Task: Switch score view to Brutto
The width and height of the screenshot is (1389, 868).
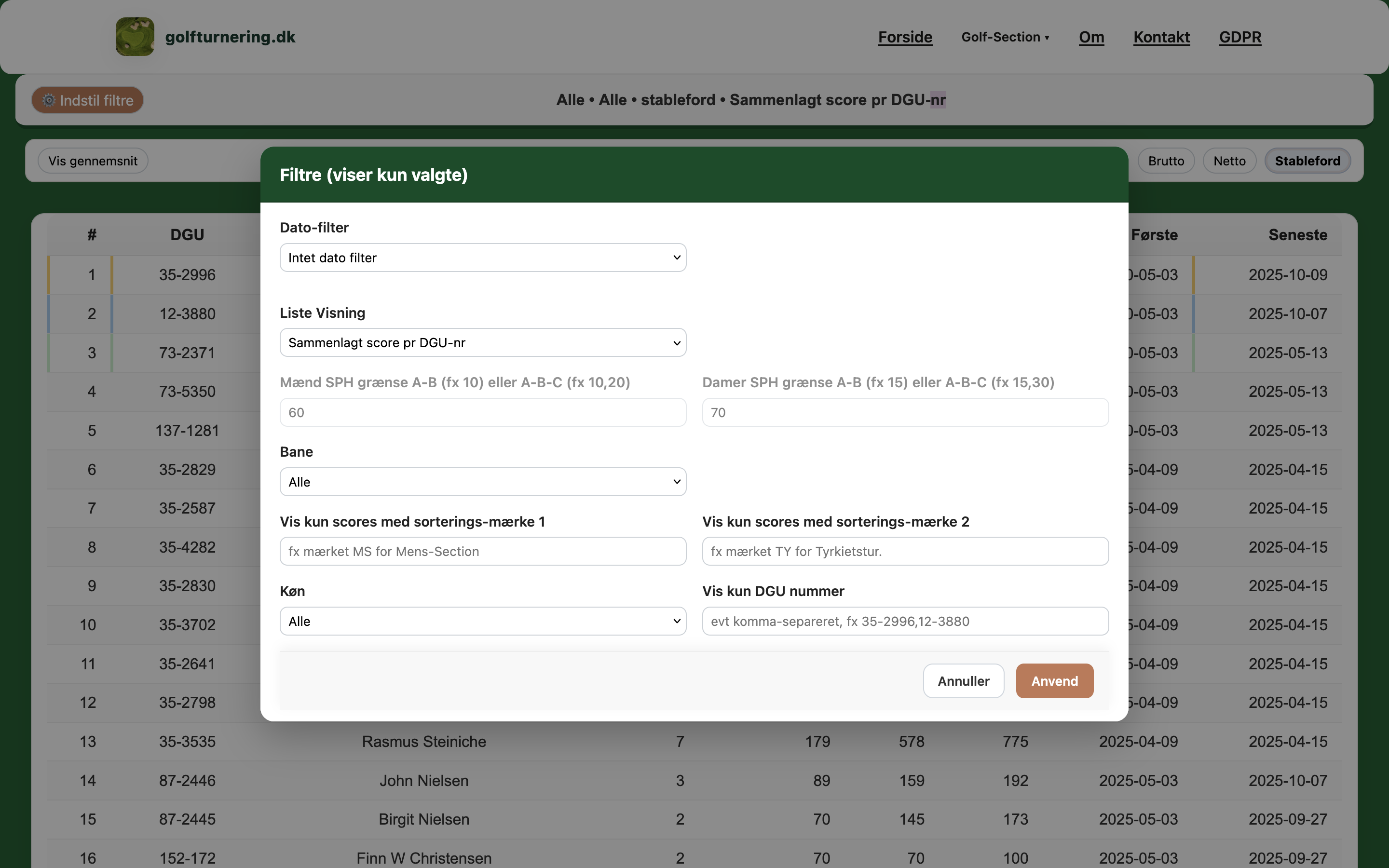Action: 1166,161
